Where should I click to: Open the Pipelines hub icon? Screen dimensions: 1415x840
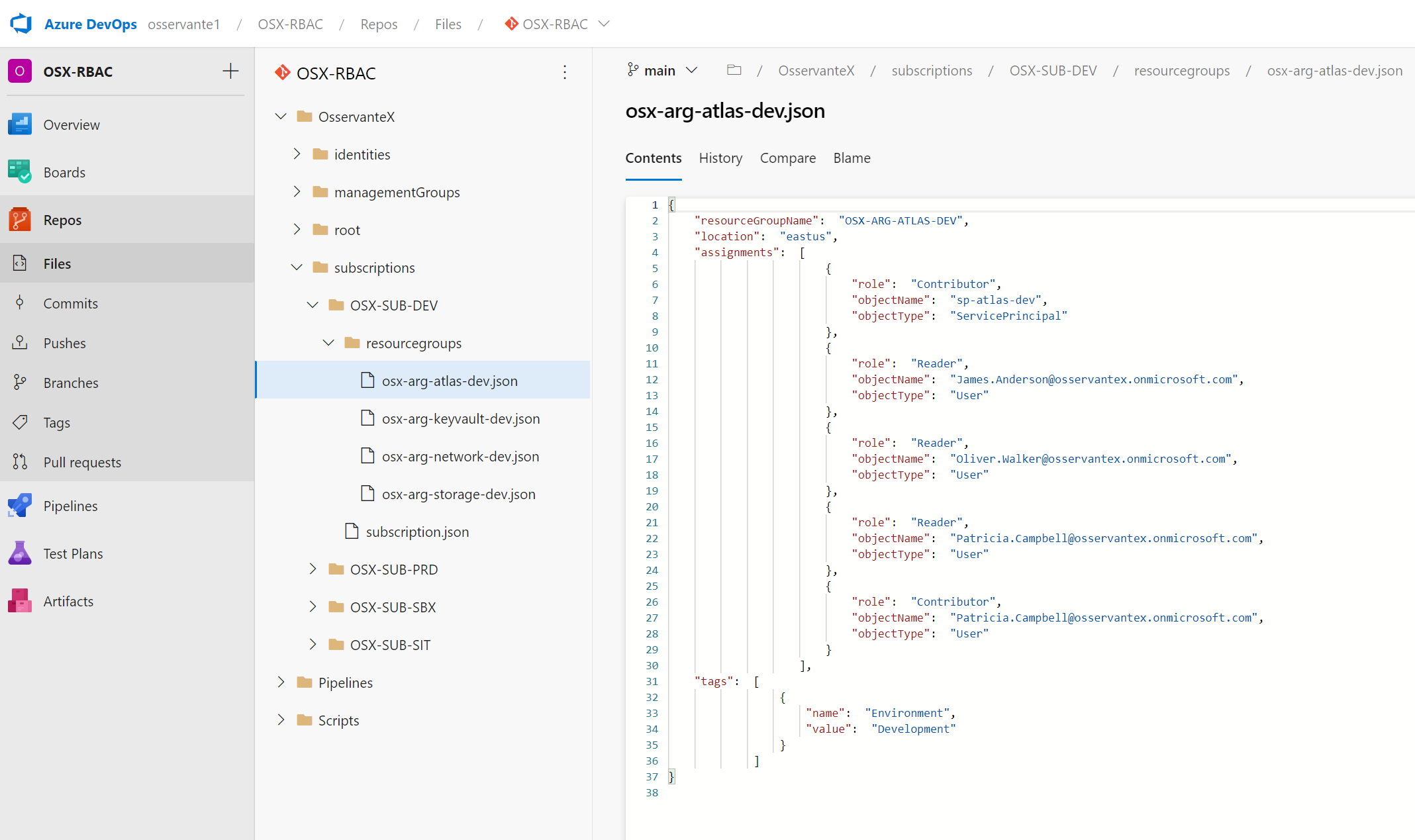coord(20,506)
